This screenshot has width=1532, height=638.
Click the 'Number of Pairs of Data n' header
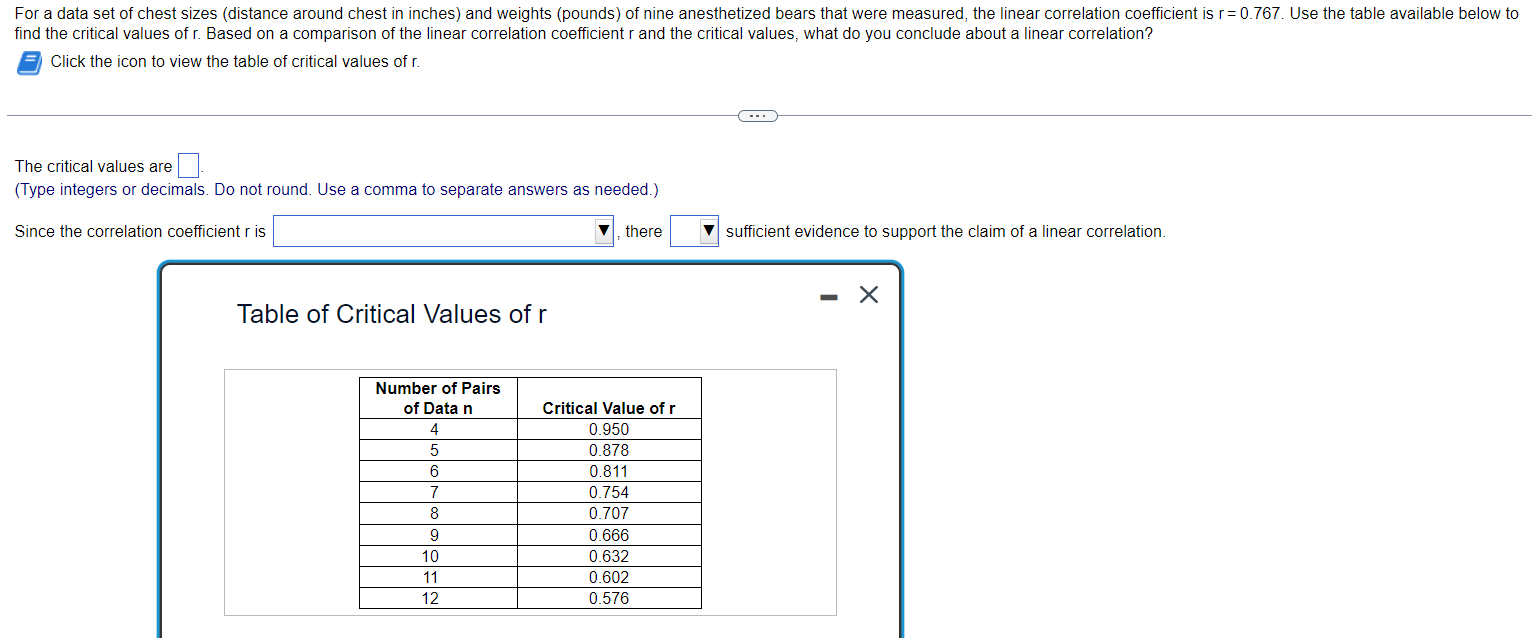pos(437,397)
